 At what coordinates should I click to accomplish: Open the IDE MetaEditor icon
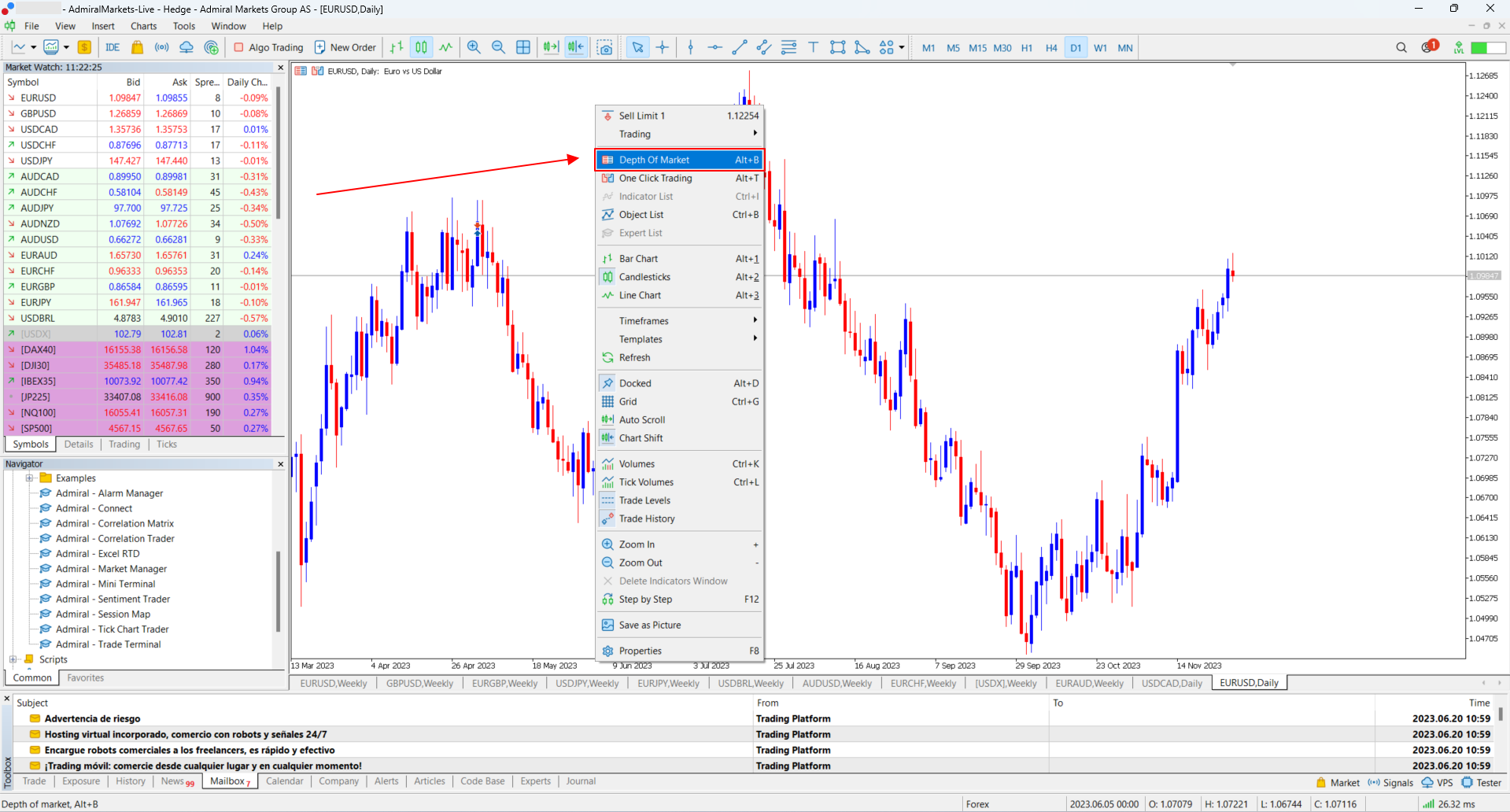(x=113, y=47)
